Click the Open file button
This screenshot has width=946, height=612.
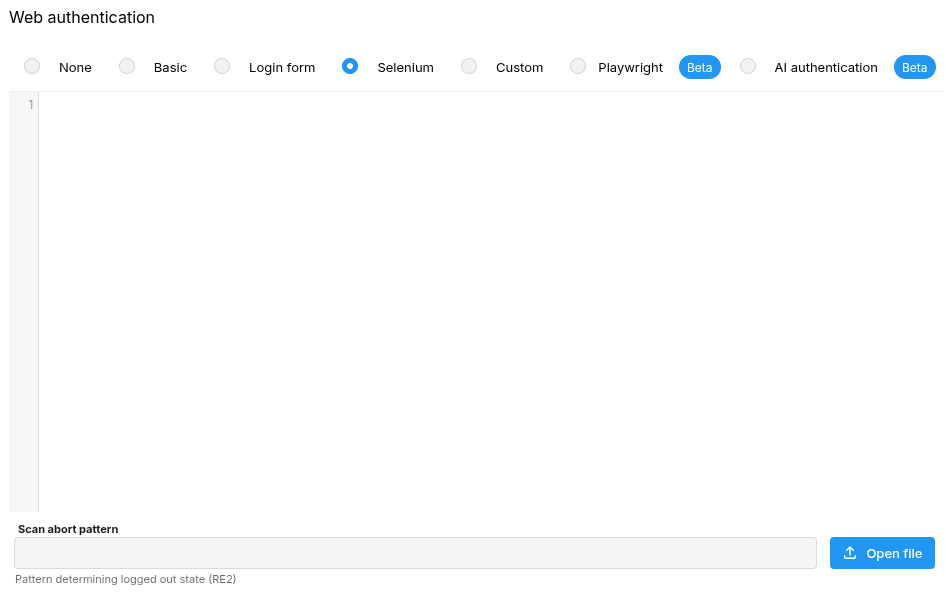point(882,553)
